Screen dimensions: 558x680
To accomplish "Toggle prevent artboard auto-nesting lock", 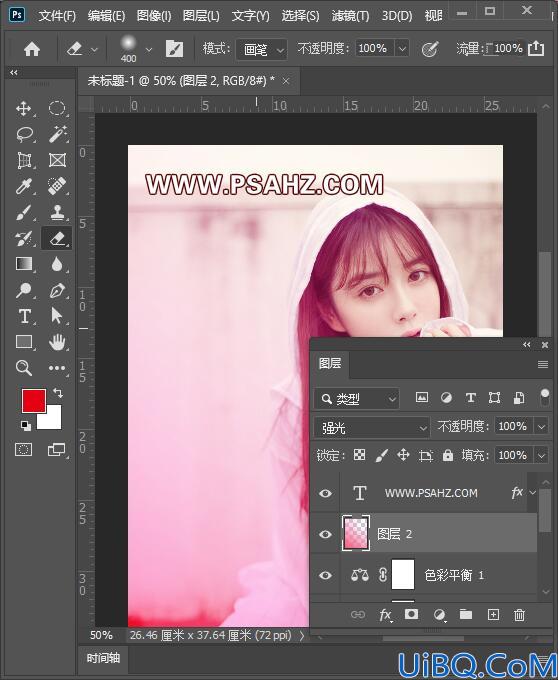I will coord(426,455).
